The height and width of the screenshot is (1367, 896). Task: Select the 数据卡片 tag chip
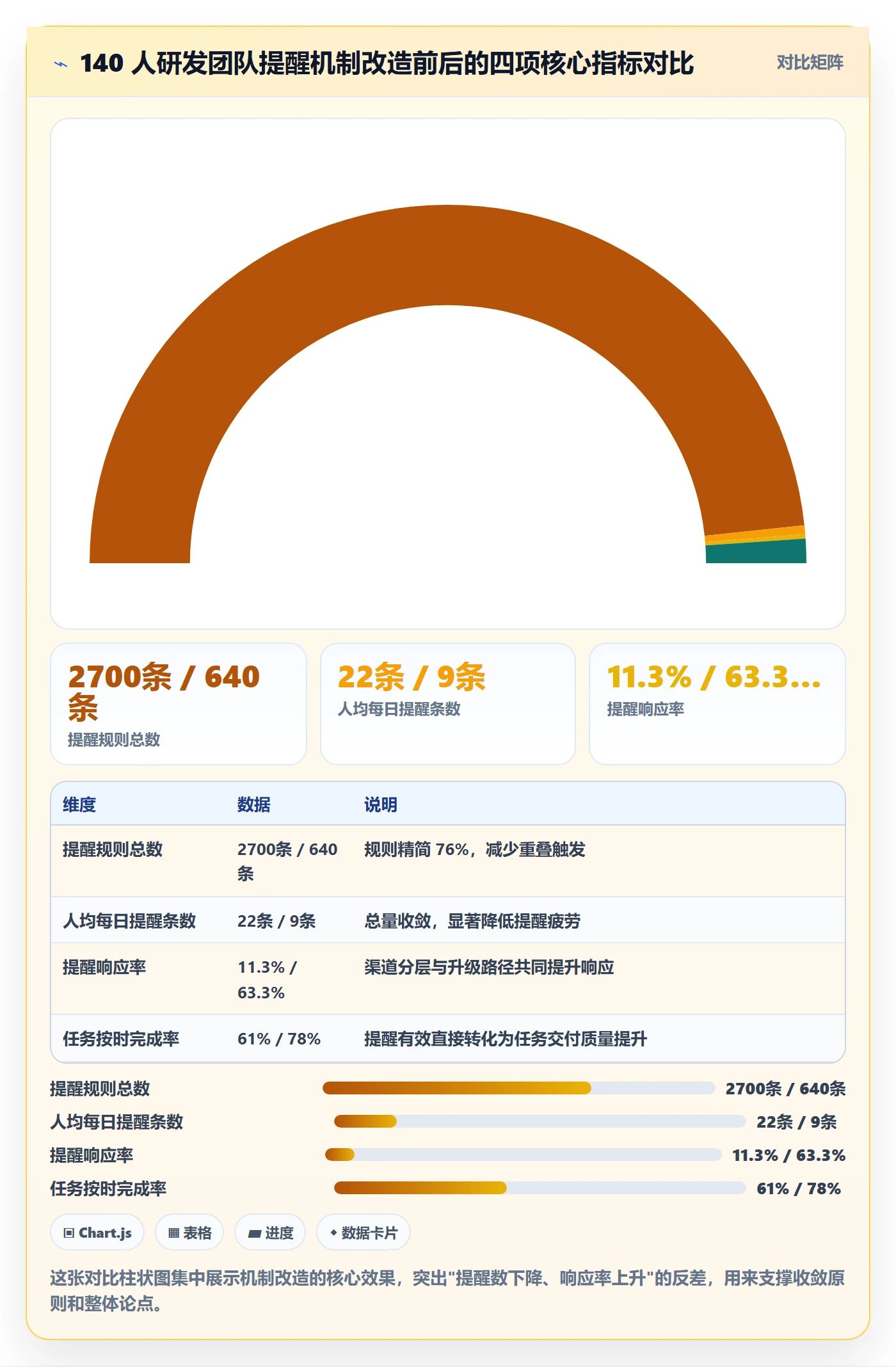[364, 1232]
